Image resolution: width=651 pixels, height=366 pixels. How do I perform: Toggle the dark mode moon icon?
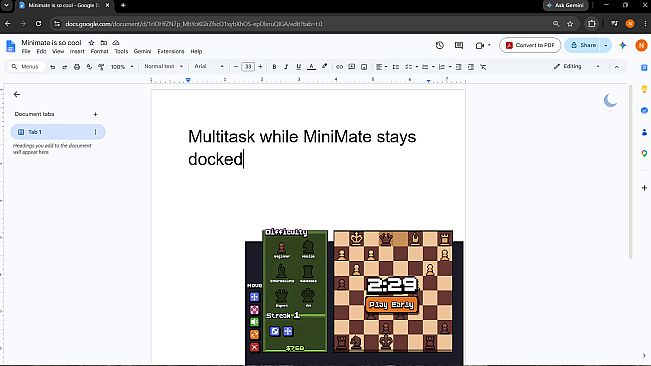tap(610, 100)
